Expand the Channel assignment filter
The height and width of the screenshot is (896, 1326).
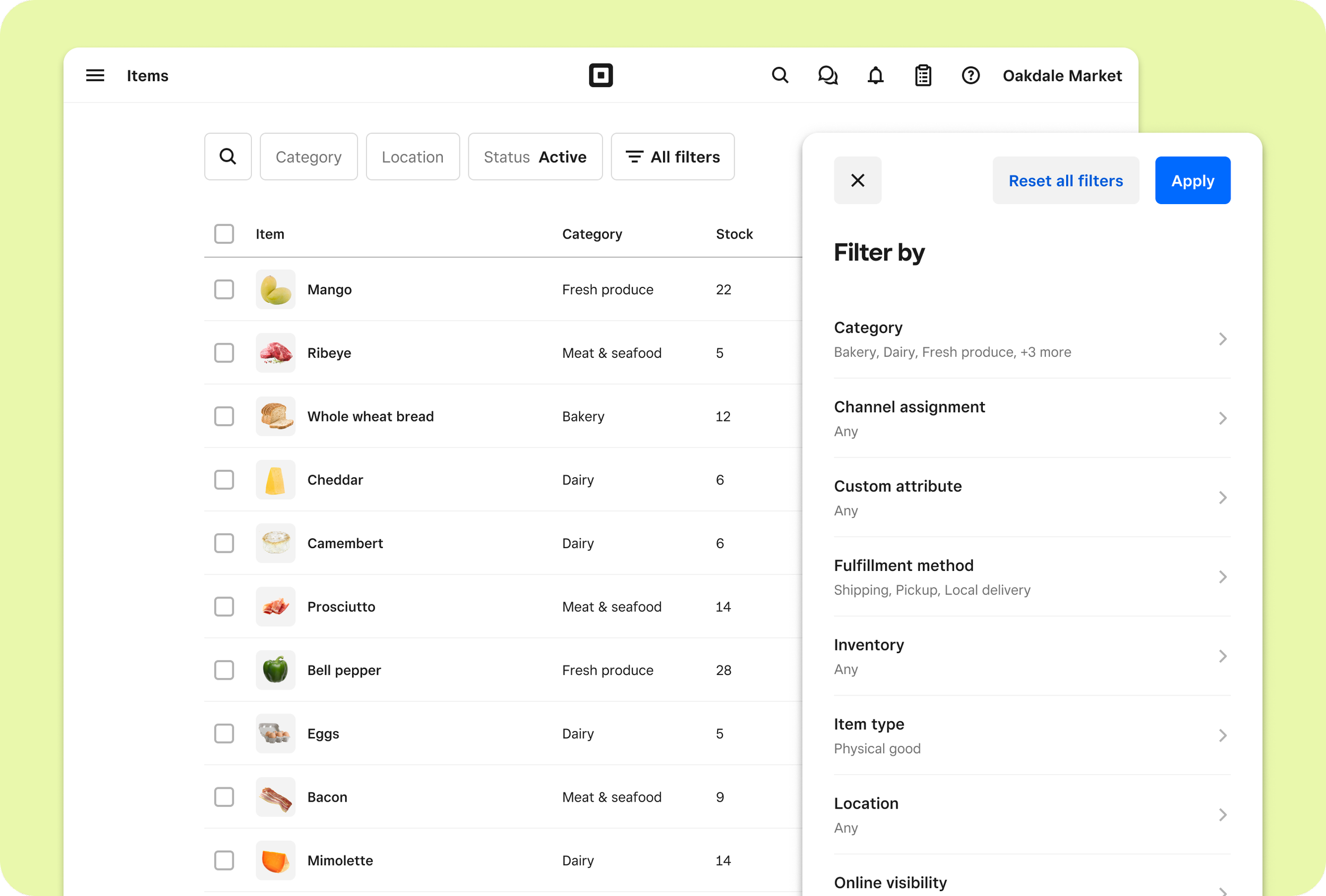coord(1032,418)
